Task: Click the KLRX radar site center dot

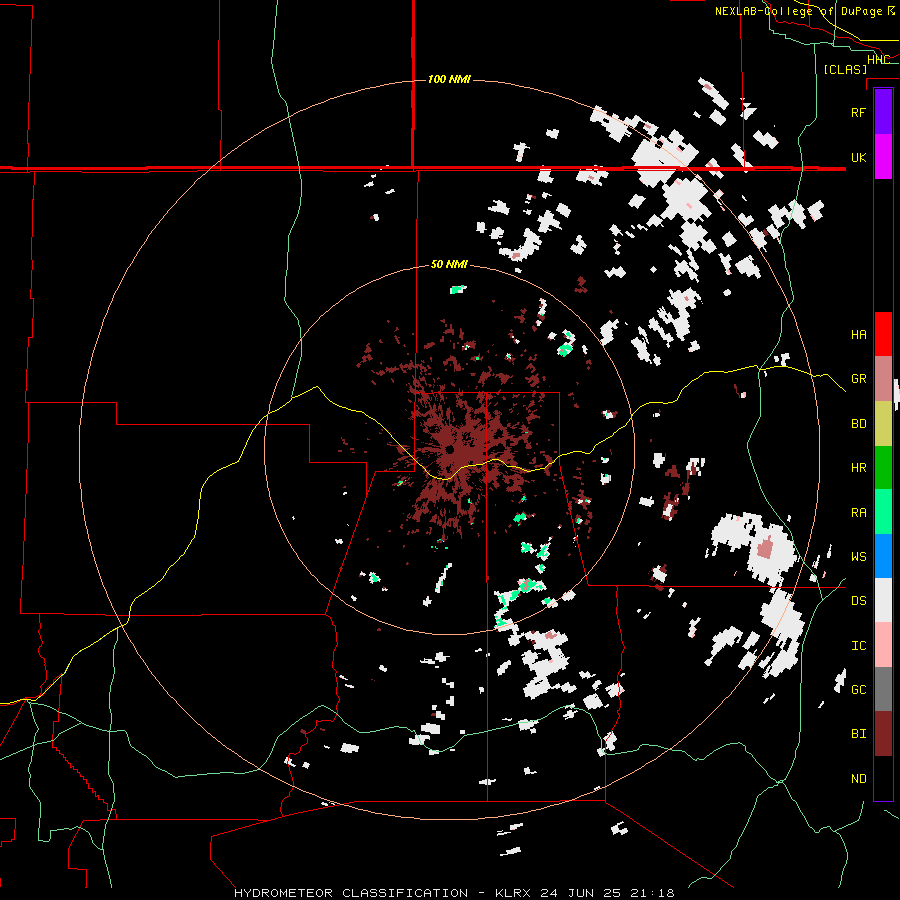Action: [449, 449]
